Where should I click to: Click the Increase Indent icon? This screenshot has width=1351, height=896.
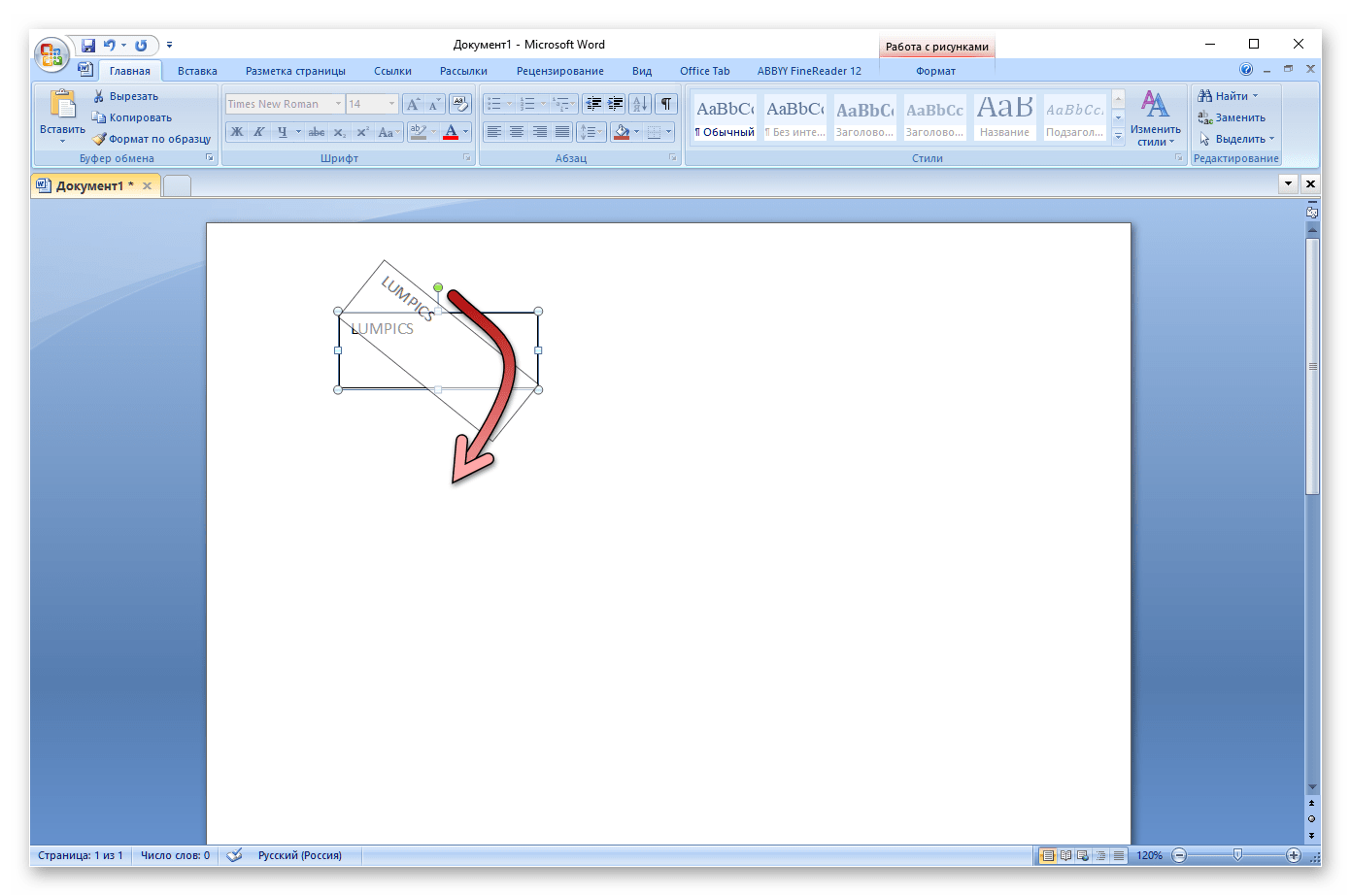[616, 104]
